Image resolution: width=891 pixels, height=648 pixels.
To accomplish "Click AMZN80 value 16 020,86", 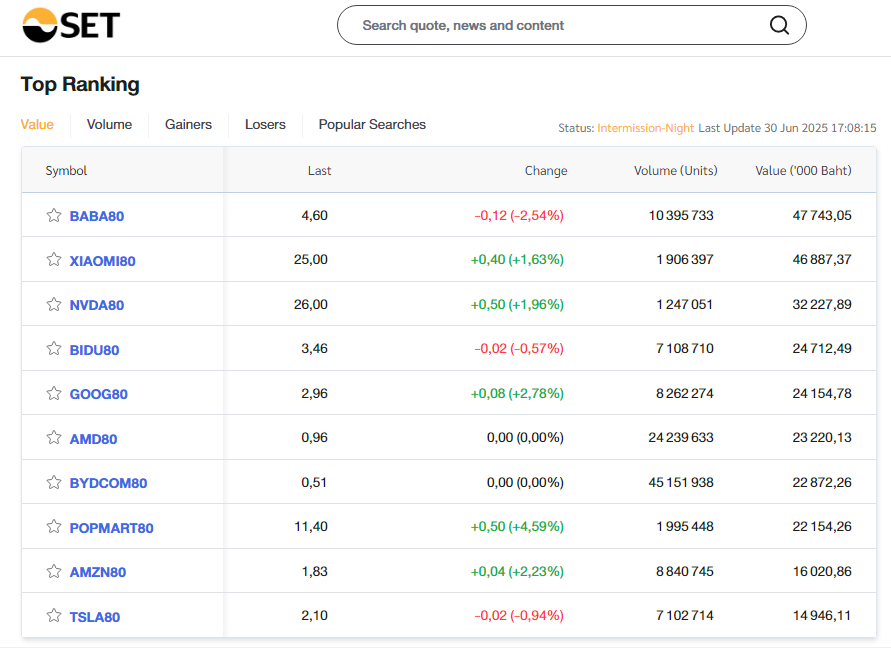I will [822, 571].
